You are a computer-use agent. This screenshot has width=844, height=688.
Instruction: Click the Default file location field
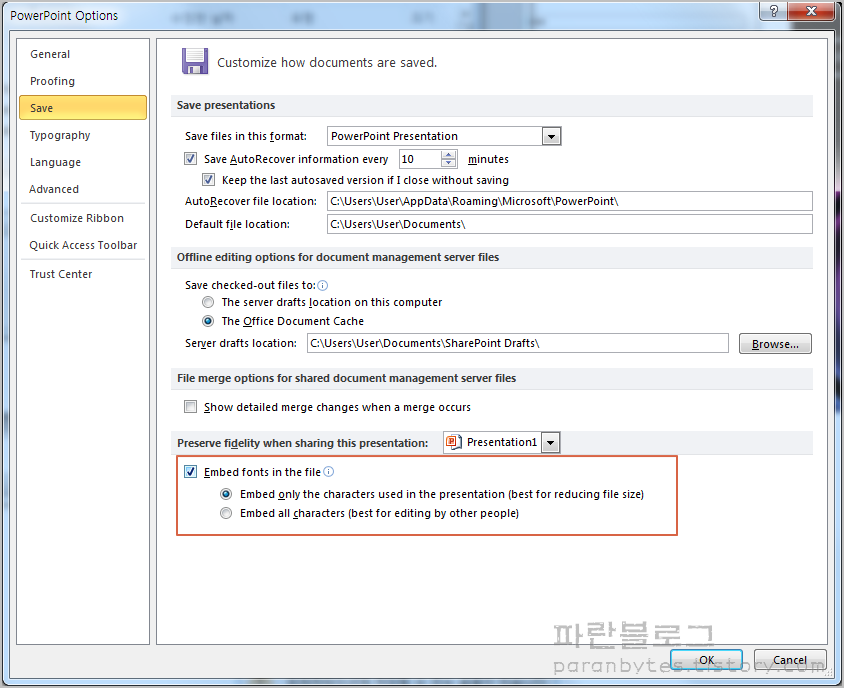pyautogui.click(x=569, y=224)
